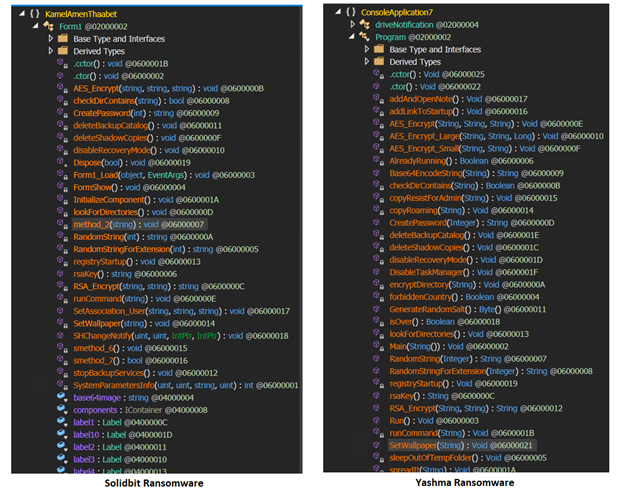Viewport: 624px width, 496px height.
Task: Select SetWallpaper(String) in Yashma's Program list
Action: (x=430, y=445)
